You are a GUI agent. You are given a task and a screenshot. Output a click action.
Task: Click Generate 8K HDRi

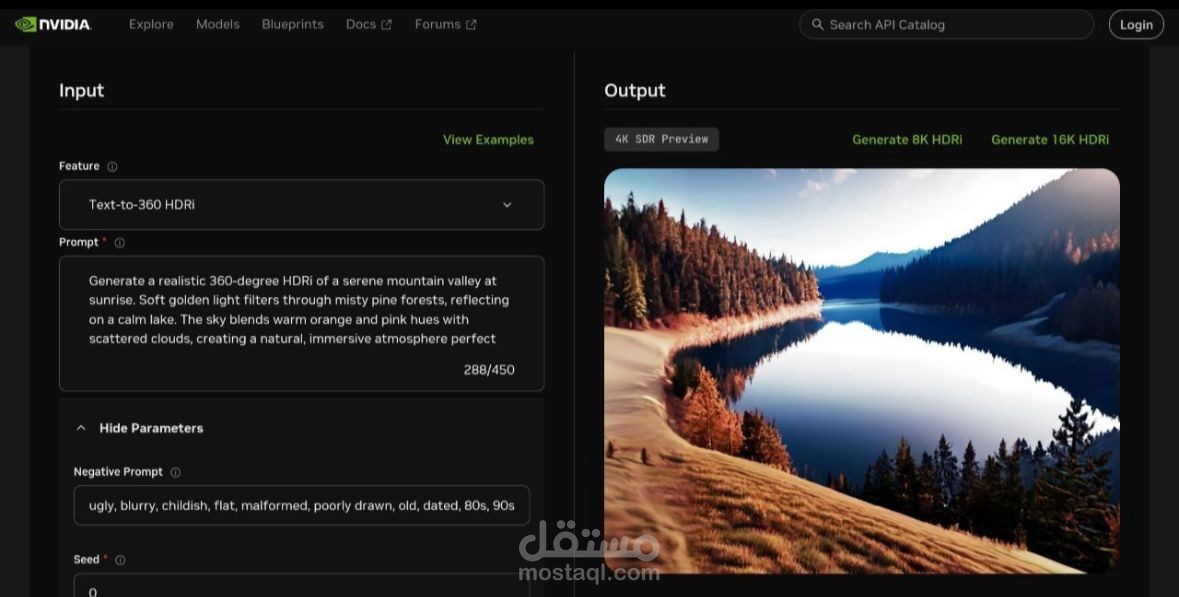point(907,140)
